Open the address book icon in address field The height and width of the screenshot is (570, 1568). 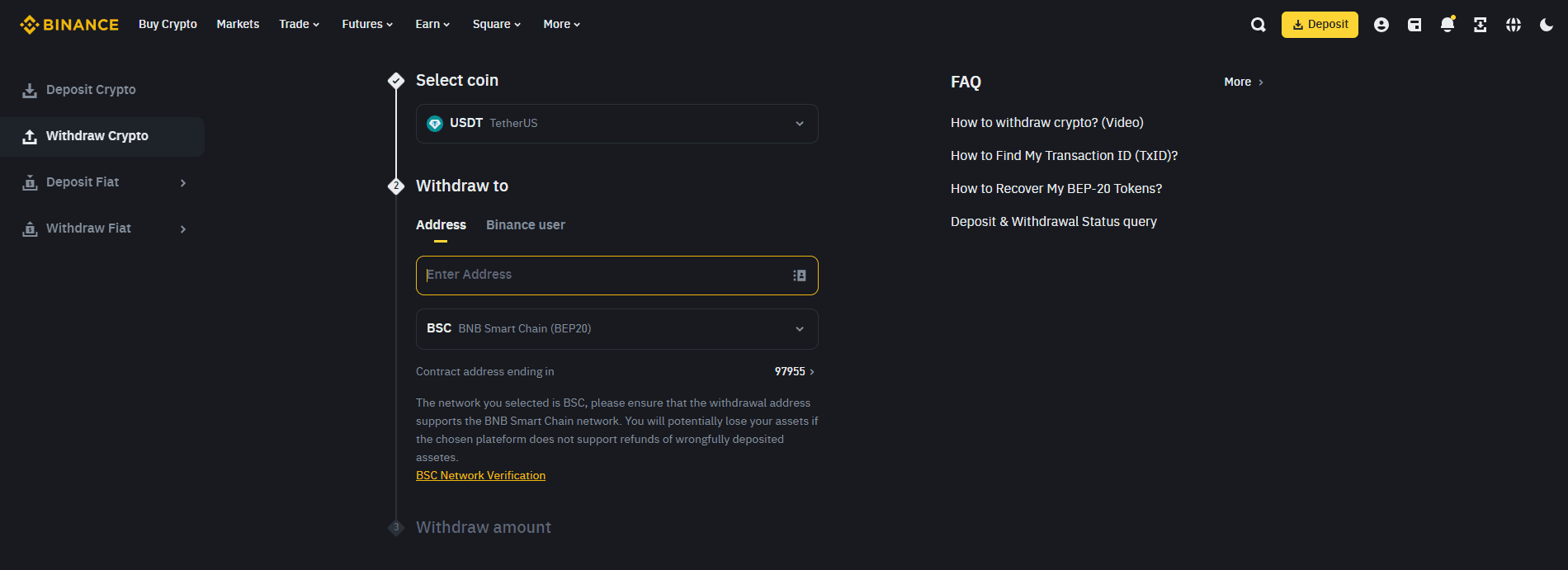[x=800, y=276]
